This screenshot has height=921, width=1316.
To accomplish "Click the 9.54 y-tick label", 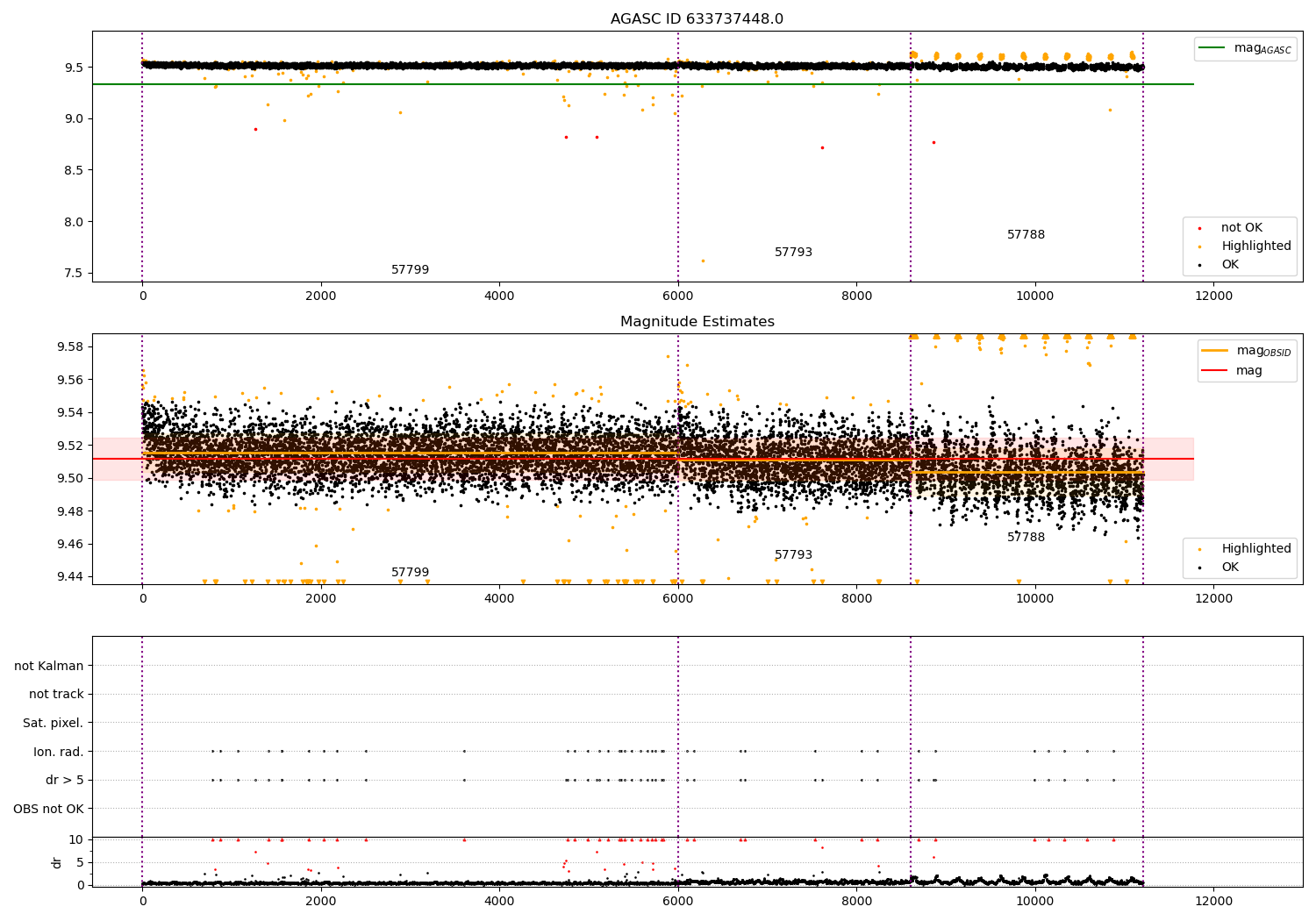I will point(69,413).
